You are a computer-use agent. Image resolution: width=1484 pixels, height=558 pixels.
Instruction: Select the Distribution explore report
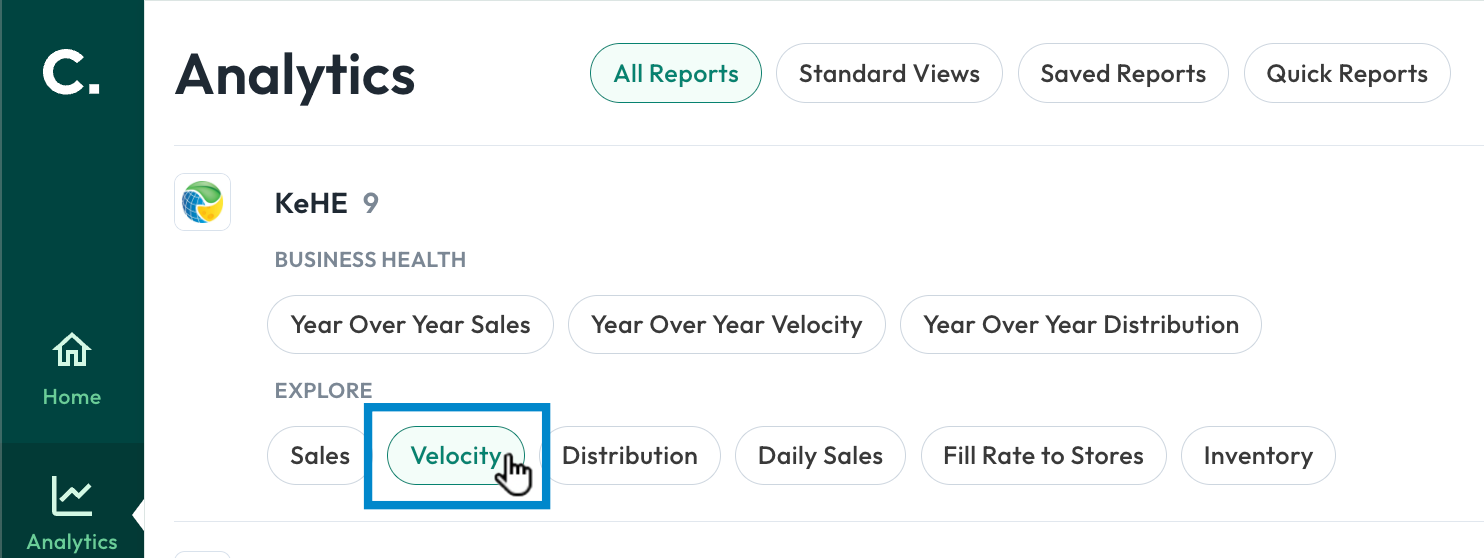click(x=630, y=455)
